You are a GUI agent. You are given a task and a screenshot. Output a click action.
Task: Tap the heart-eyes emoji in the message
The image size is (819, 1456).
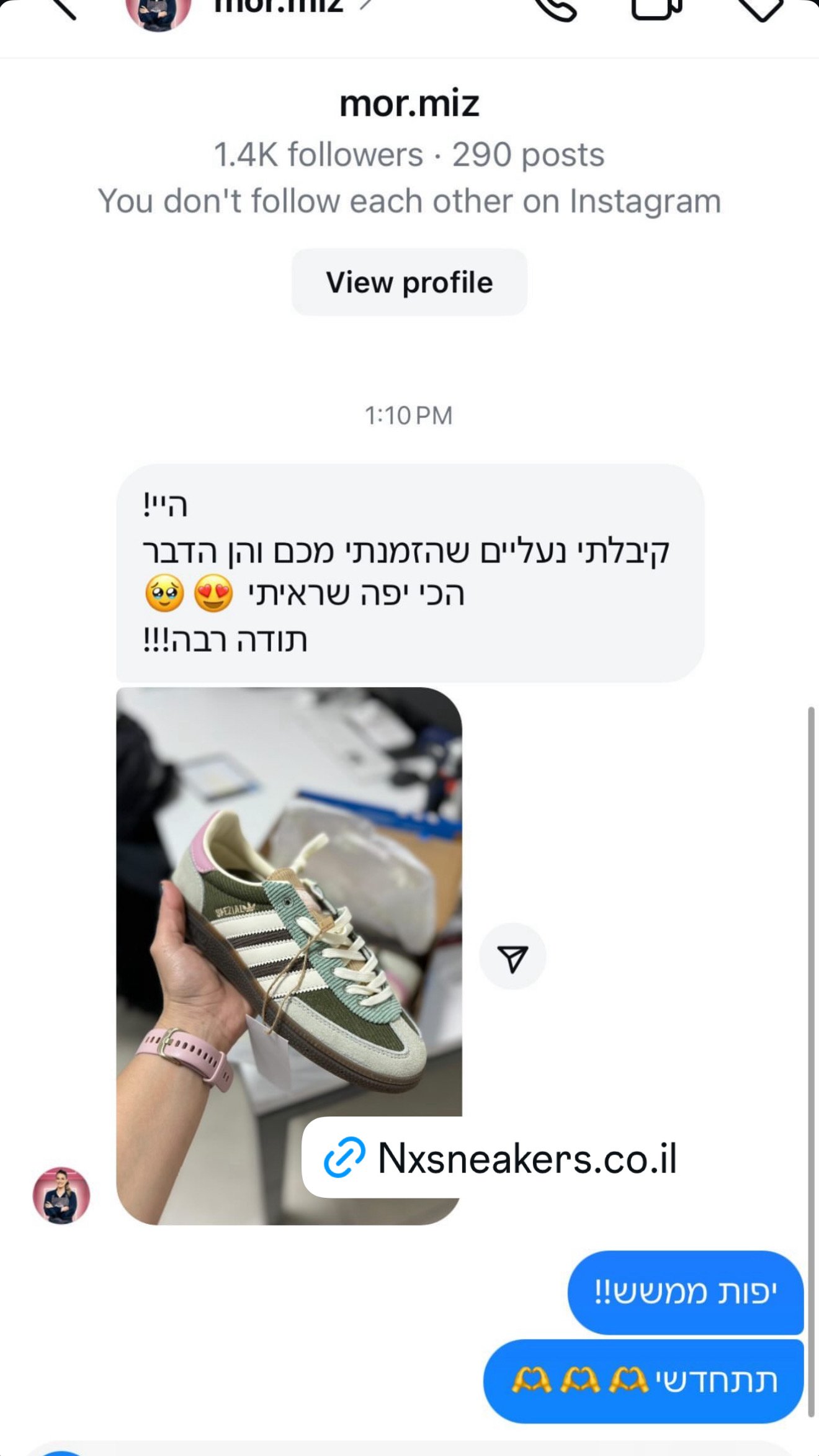click(213, 593)
